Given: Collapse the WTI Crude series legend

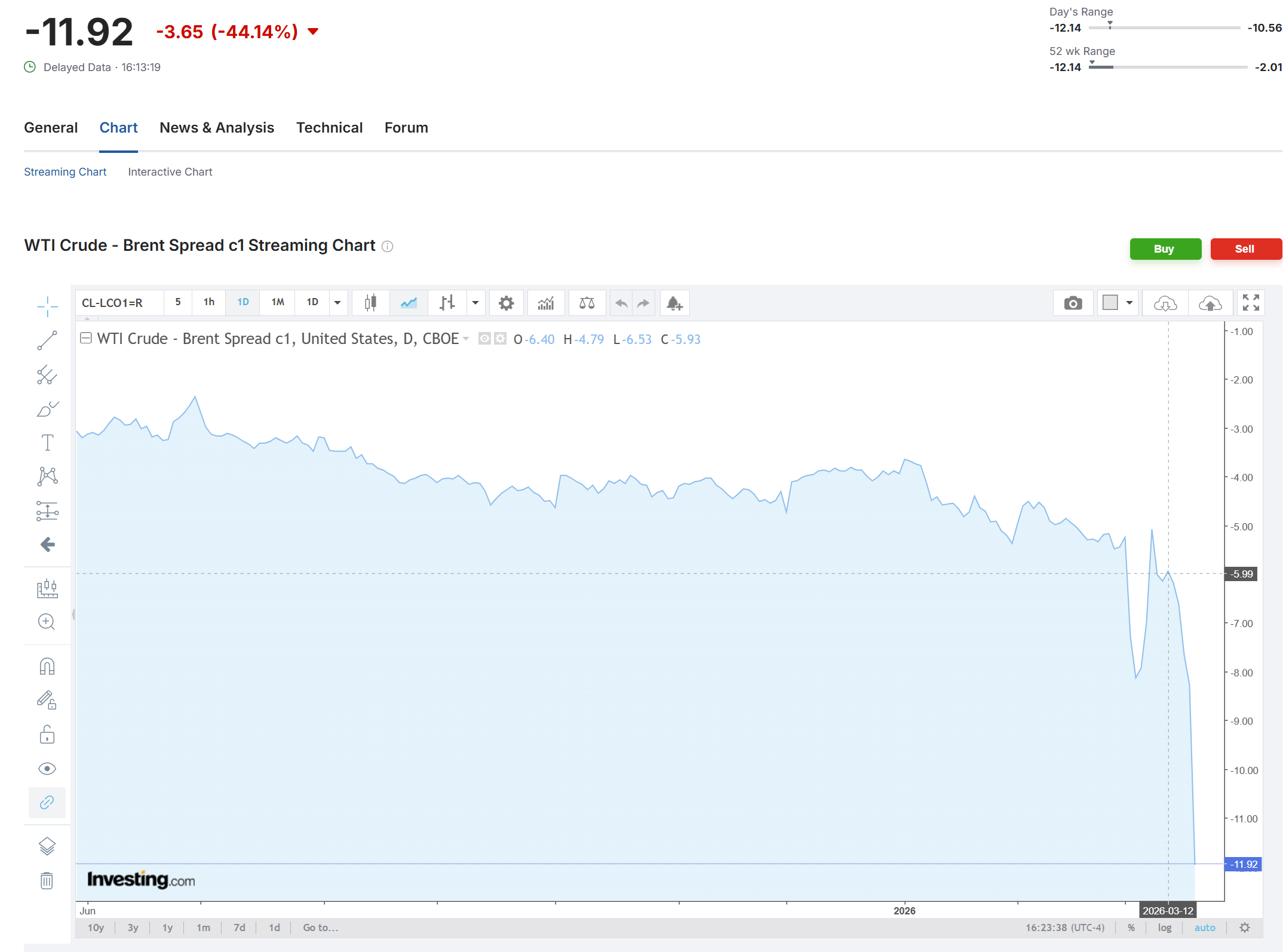Looking at the screenshot, I should (x=86, y=338).
